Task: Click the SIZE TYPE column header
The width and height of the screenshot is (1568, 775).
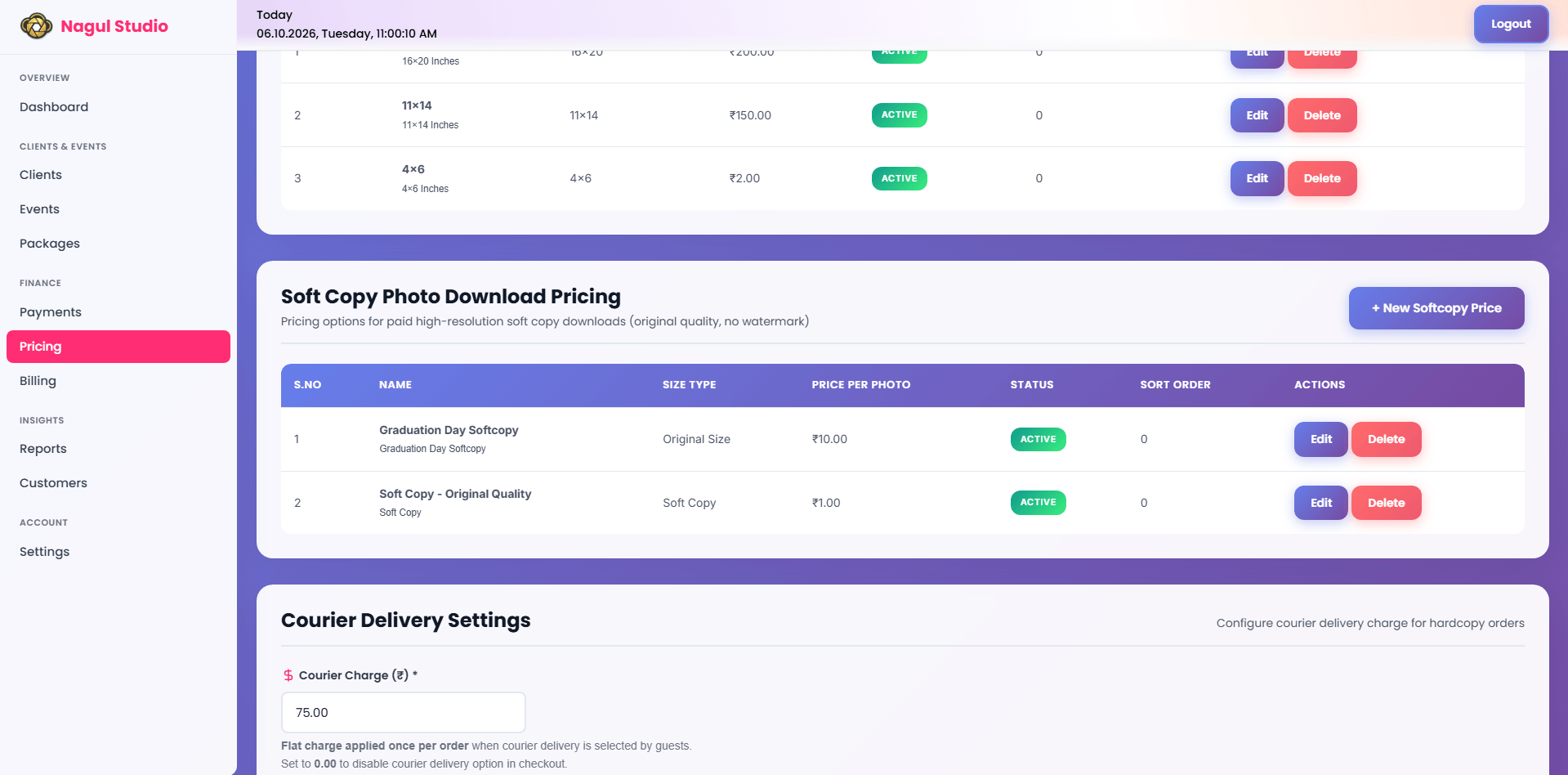Action: point(689,385)
